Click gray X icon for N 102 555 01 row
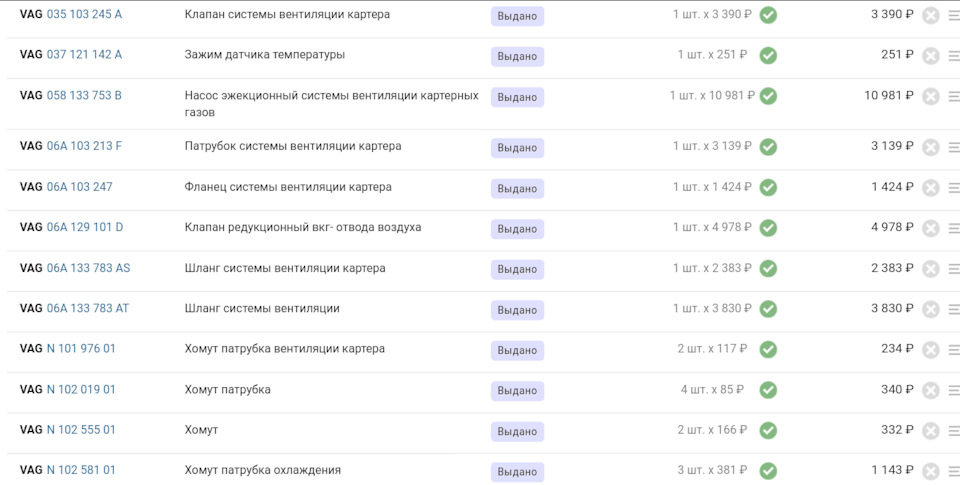Image resolution: width=960 pixels, height=485 pixels. click(931, 431)
